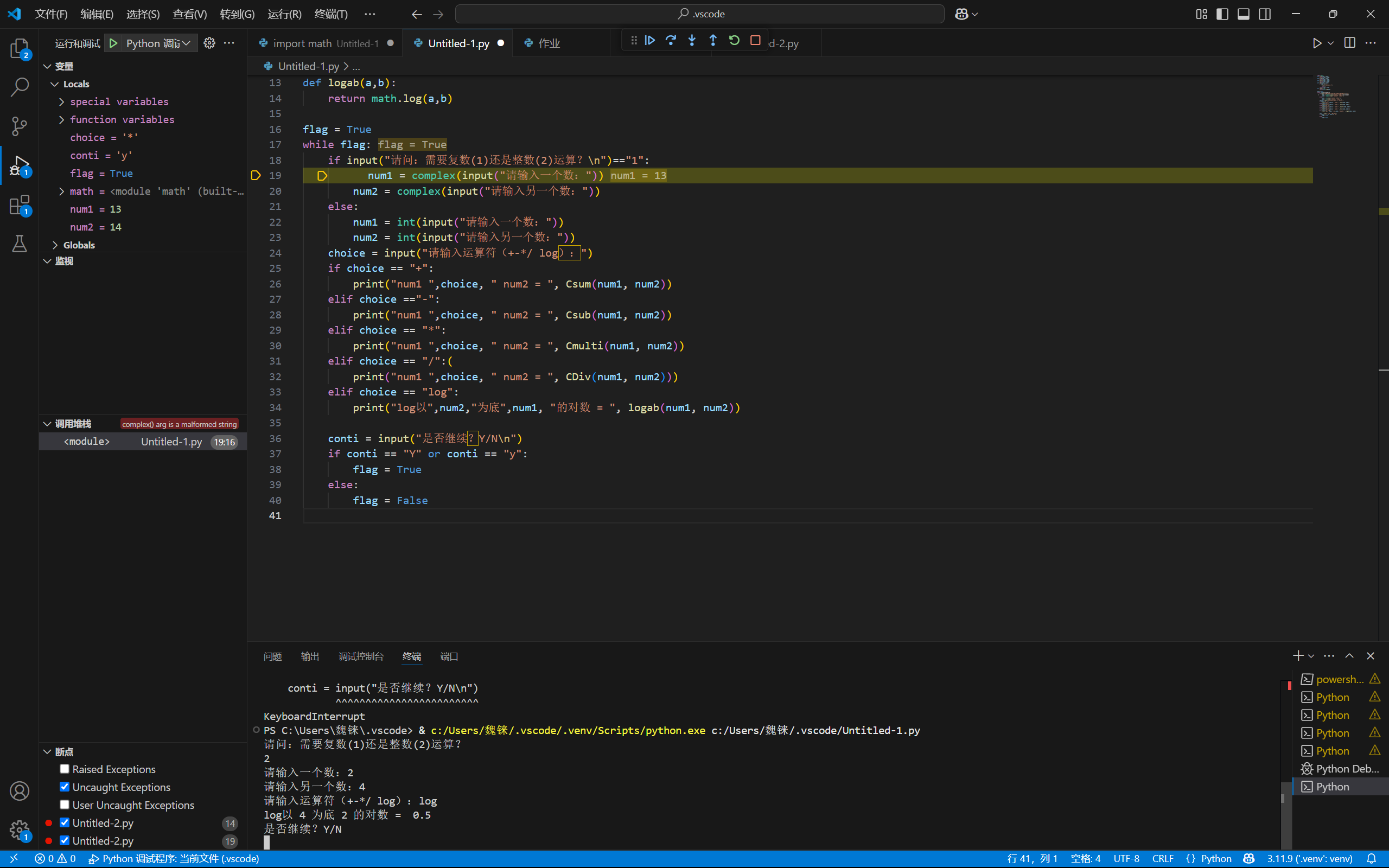The width and height of the screenshot is (1389, 868).
Task: Click the Step Over debug icon
Action: (671, 41)
